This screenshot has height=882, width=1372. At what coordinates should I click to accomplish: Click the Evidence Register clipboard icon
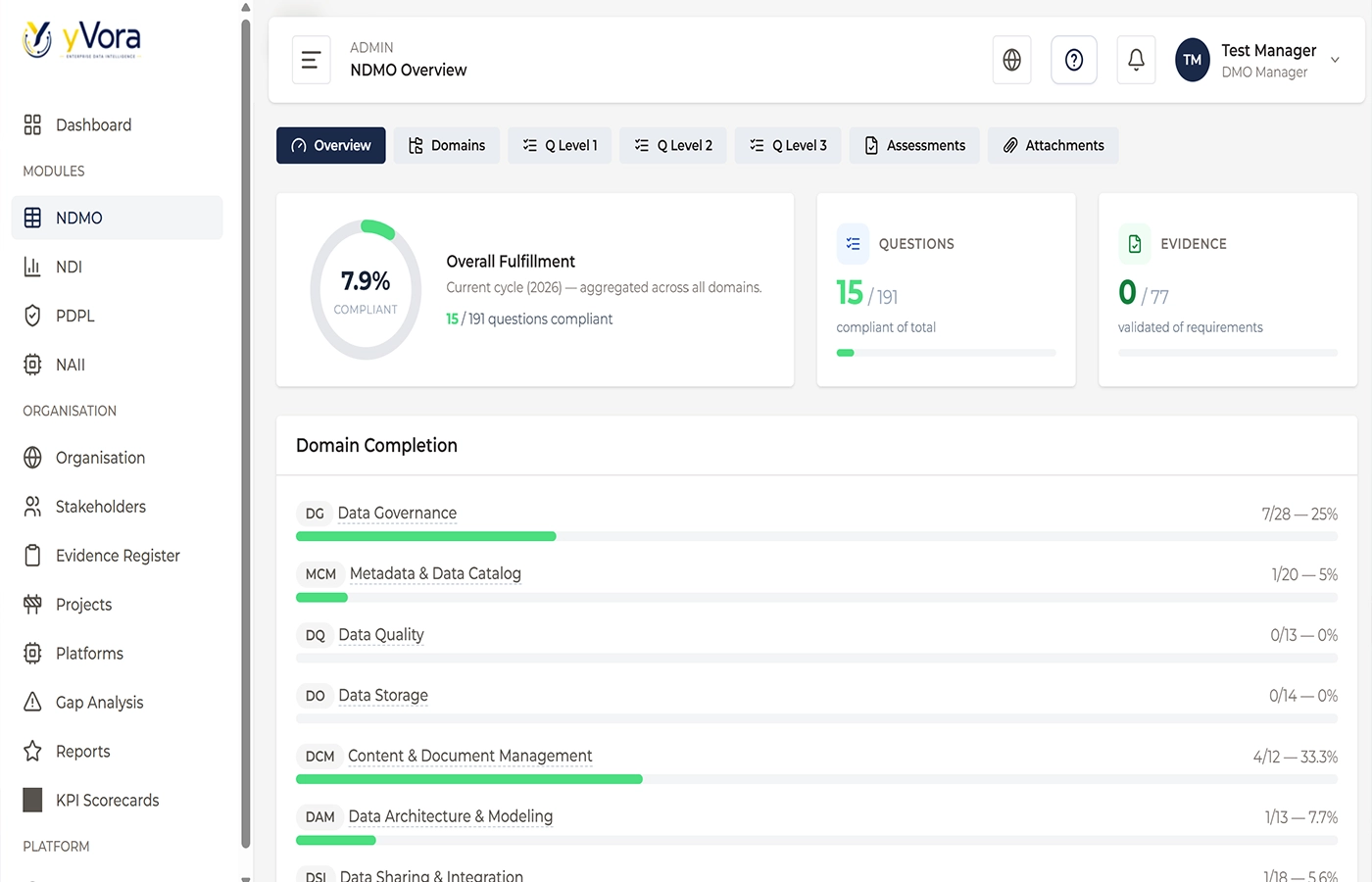click(x=32, y=556)
